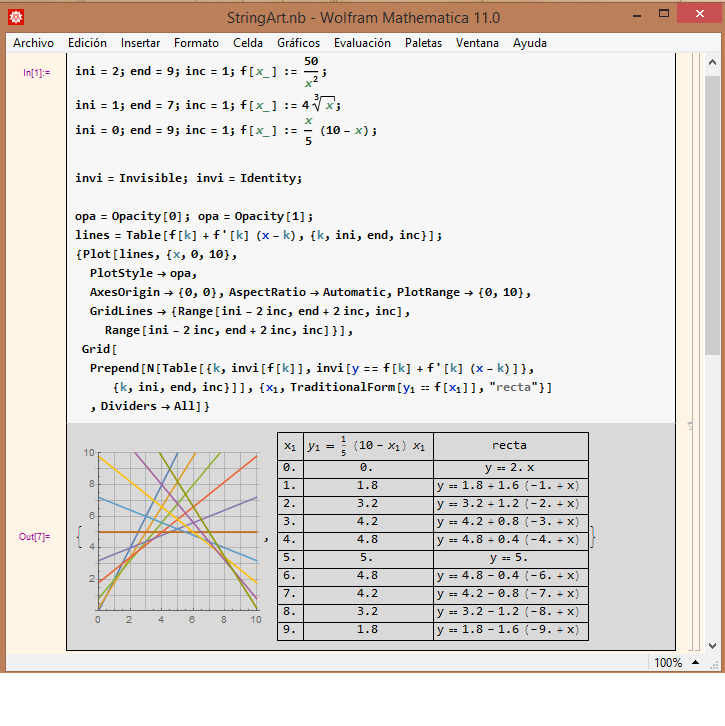Click table cell 'y == 1.8 - 1.6 (-9. + x)'
Image resolution: width=725 pixels, height=726 pixels.
[511, 630]
